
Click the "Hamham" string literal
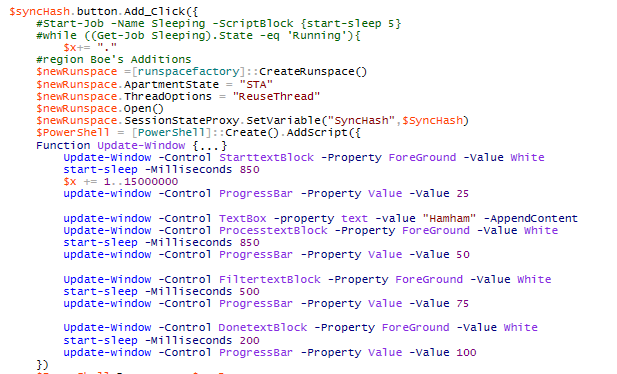coord(449,218)
